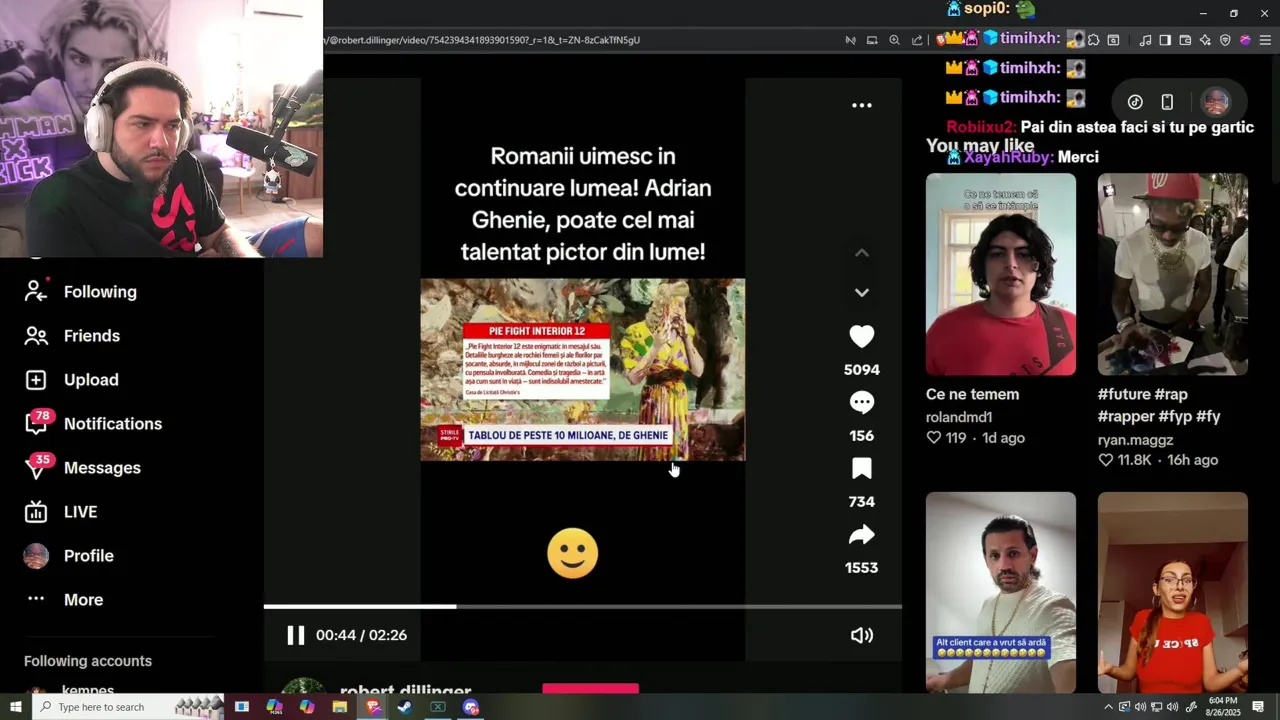Open the browser extensions puzzle icon
Viewport: 1280px width, 720px height.
tap(1093, 40)
